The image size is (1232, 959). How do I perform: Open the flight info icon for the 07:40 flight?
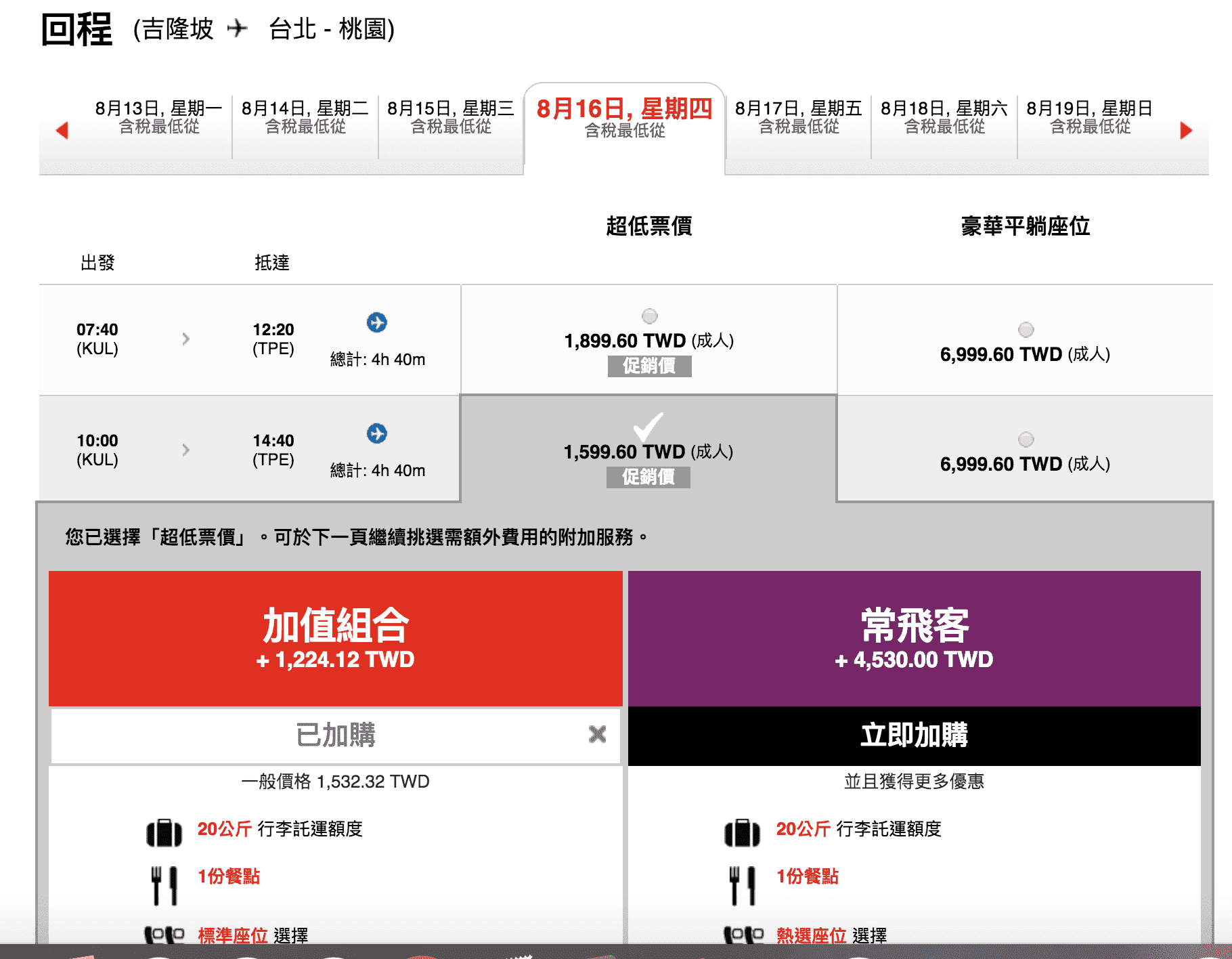(377, 322)
